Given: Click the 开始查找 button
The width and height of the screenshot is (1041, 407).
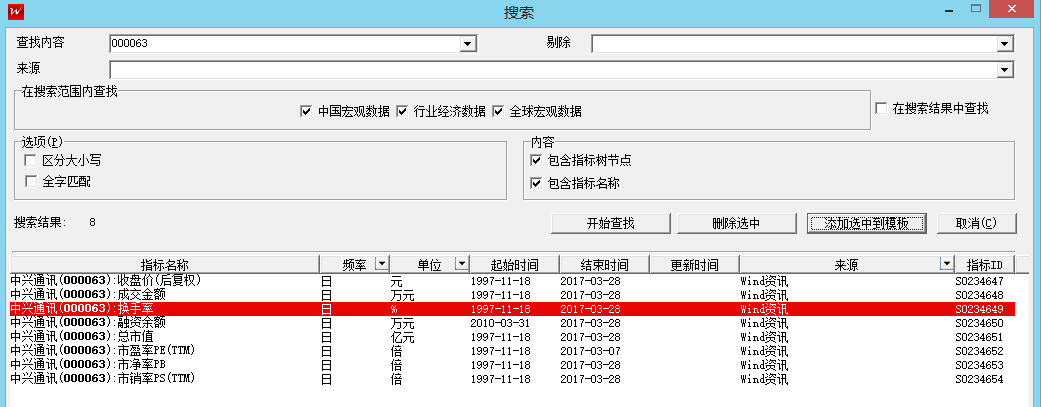Looking at the screenshot, I should click(x=611, y=223).
